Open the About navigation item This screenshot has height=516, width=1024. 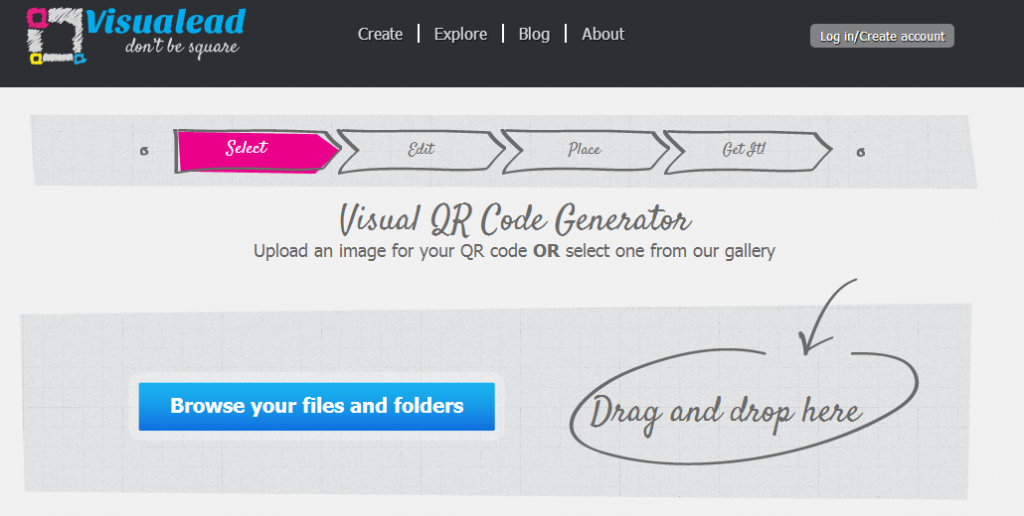(603, 34)
